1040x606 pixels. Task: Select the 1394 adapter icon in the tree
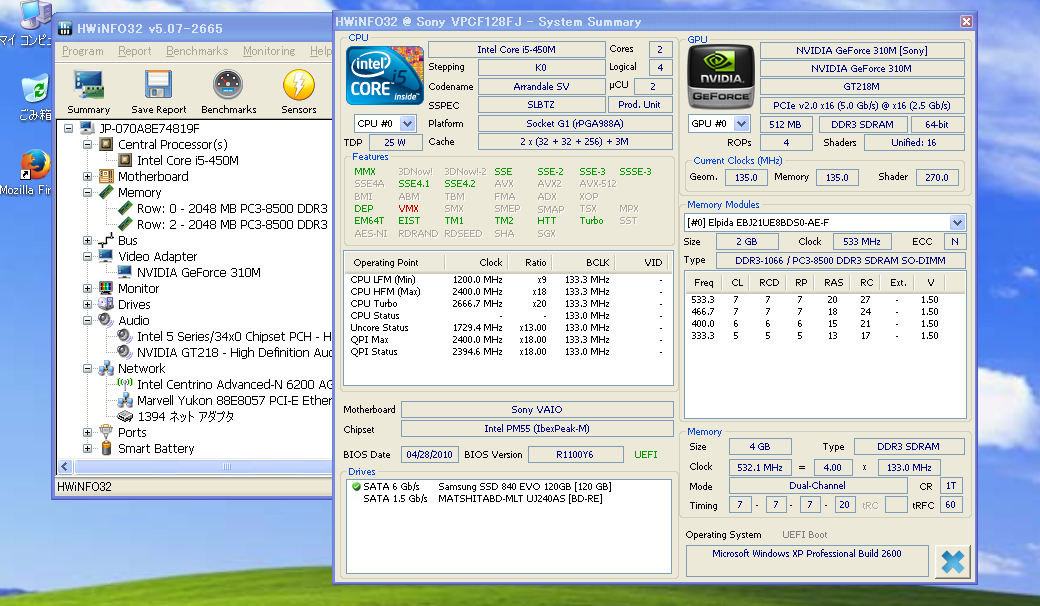pyautogui.click(x=125, y=416)
